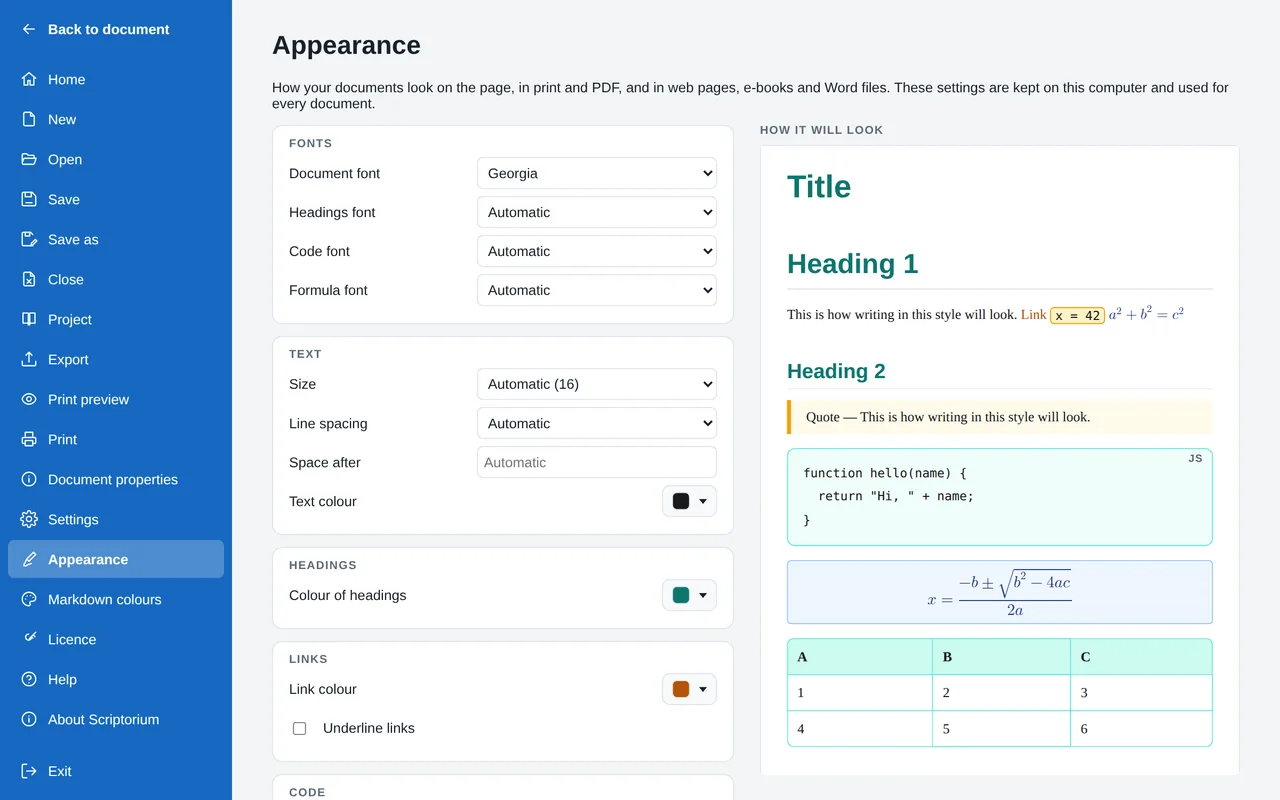The height and width of the screenshot is (800, 1280).
Task: Click the "Heading 1" preview text
Action: tap(852, 264)
